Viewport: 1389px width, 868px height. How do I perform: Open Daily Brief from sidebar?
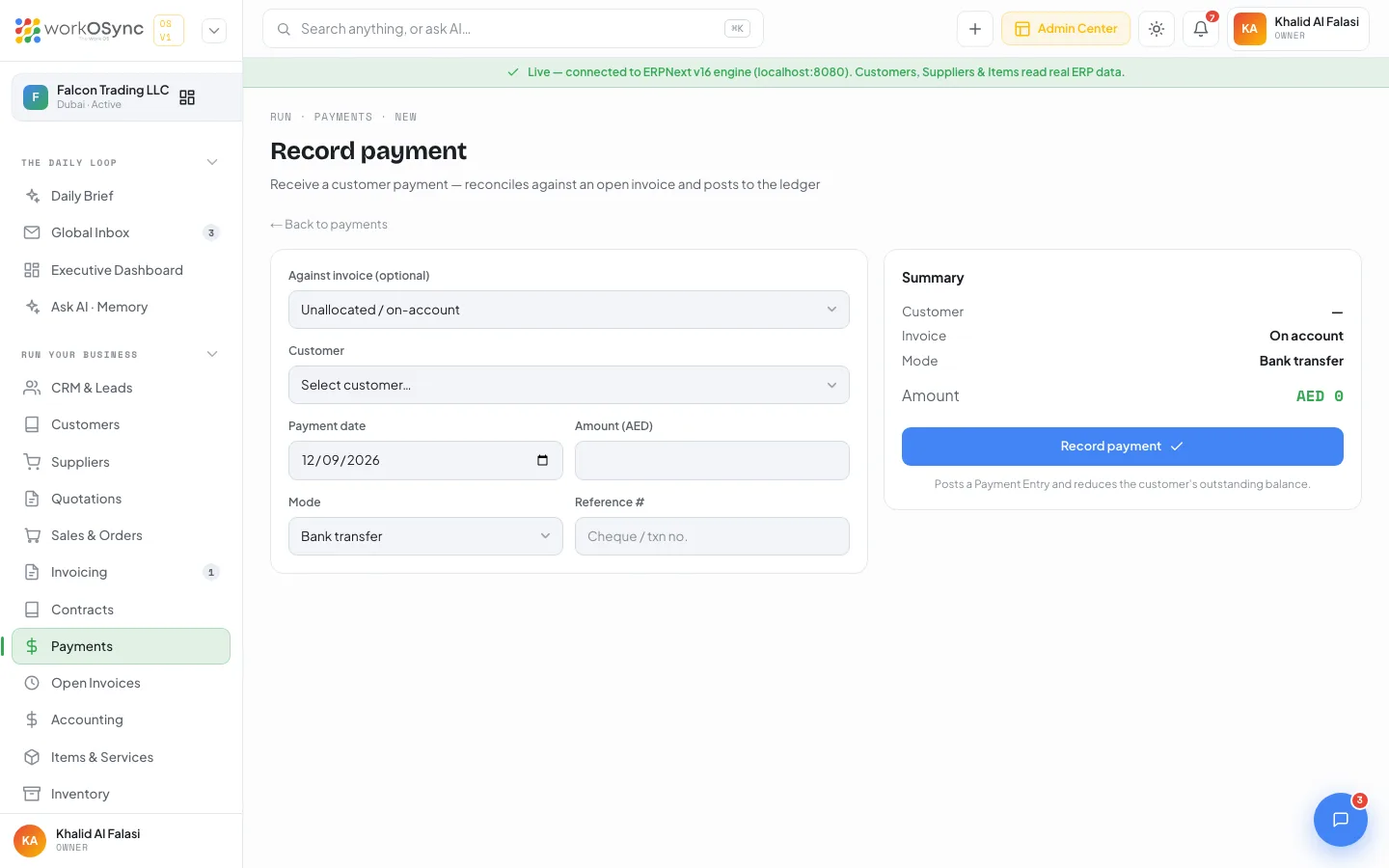(121, 196)
